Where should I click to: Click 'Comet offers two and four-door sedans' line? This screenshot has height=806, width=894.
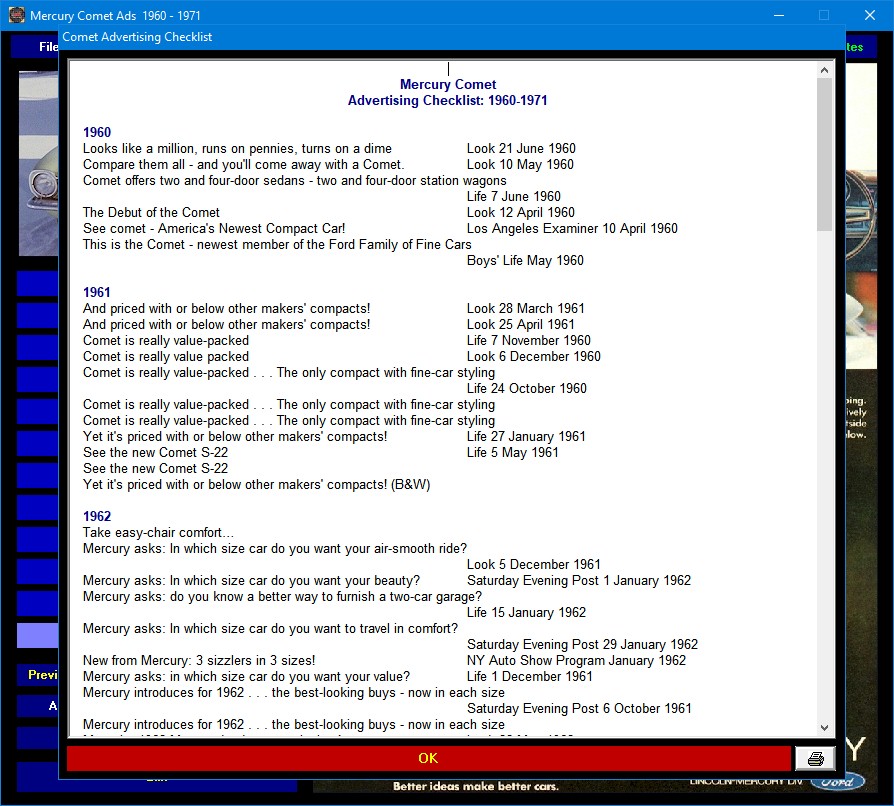(295, 181)
